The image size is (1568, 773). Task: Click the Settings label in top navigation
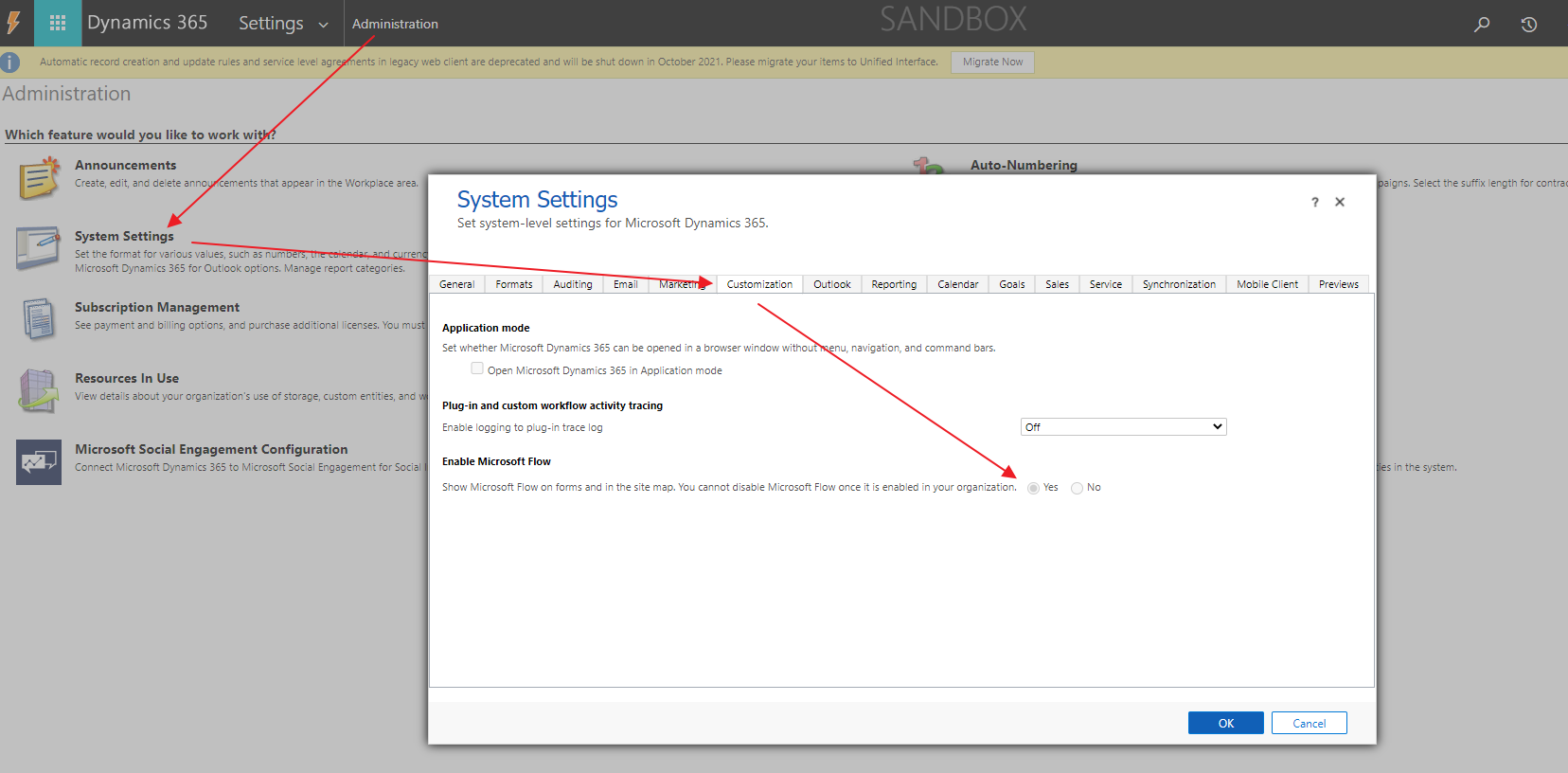tap(271, 23)
